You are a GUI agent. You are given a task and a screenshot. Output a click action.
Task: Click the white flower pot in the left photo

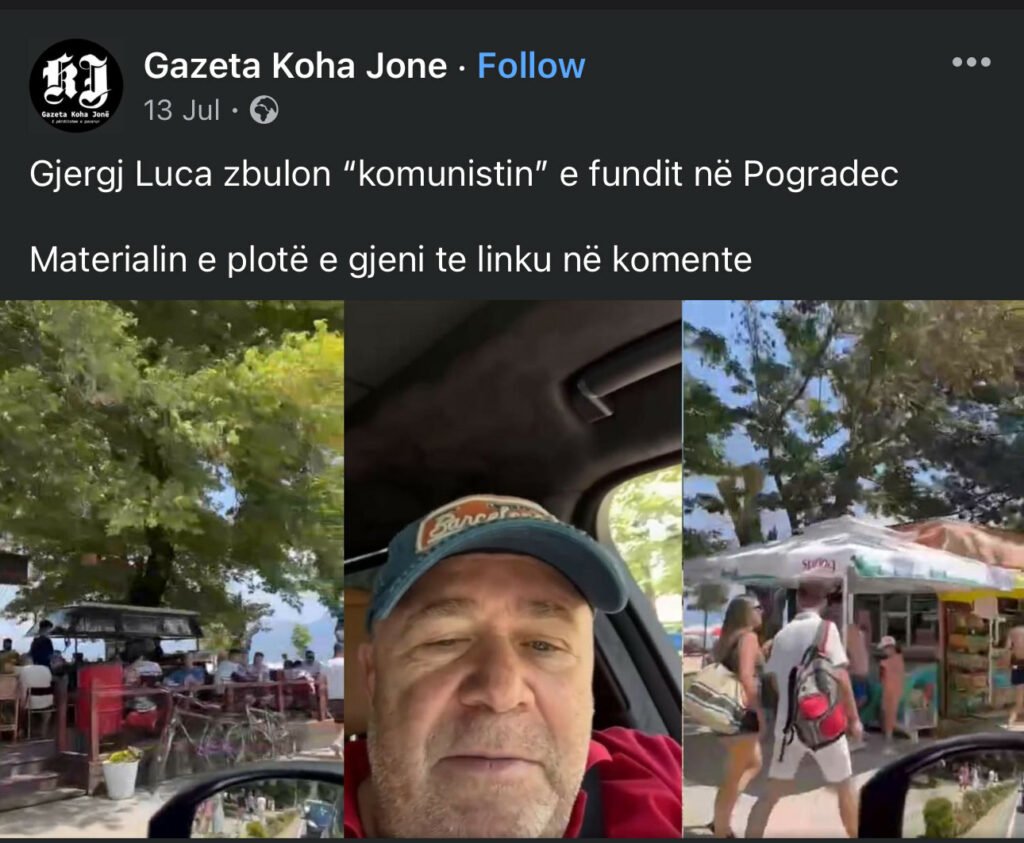point(120,774)
